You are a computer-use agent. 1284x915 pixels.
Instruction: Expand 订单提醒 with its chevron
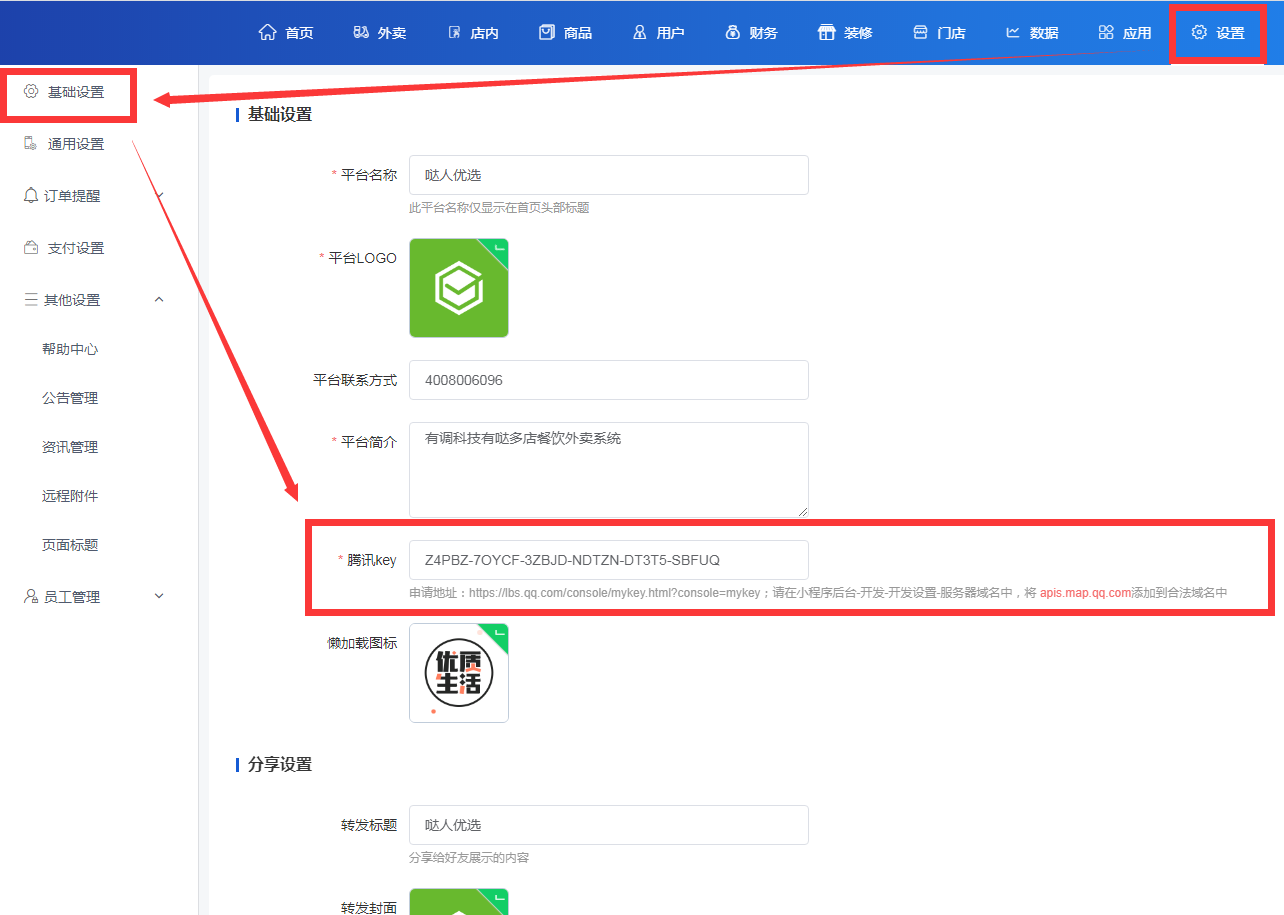159,195
